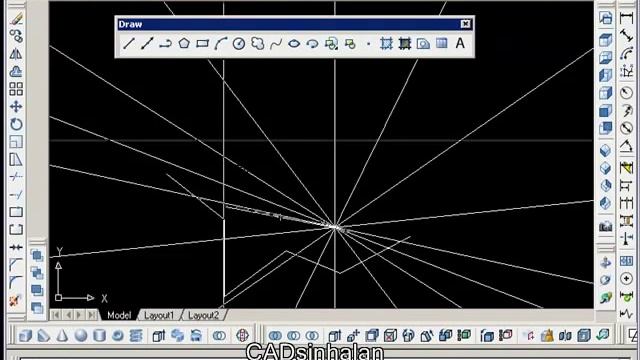The width and height of the screenshot is (640, 360).
Task: Select the Region tool
Action: pos(423,43)
